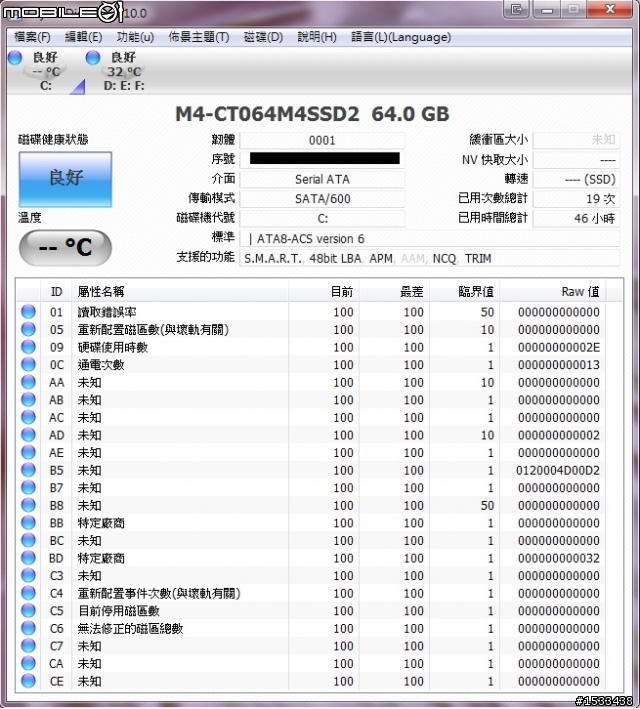Click the ATA8-ACS version 6 standard field
This screenshot has width=640, height=709.
429,239
